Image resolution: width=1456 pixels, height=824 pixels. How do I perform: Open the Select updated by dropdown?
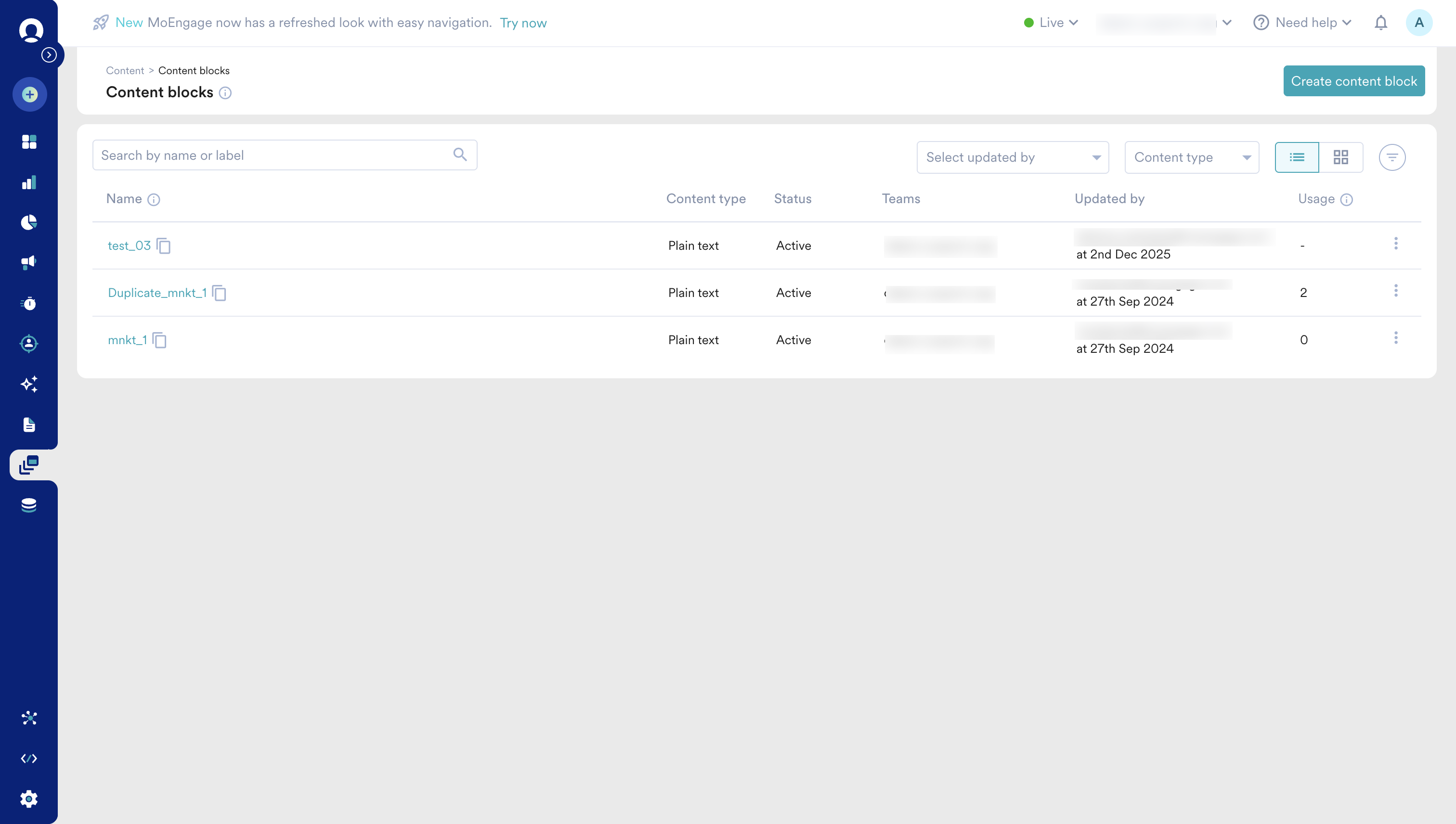1012,157
